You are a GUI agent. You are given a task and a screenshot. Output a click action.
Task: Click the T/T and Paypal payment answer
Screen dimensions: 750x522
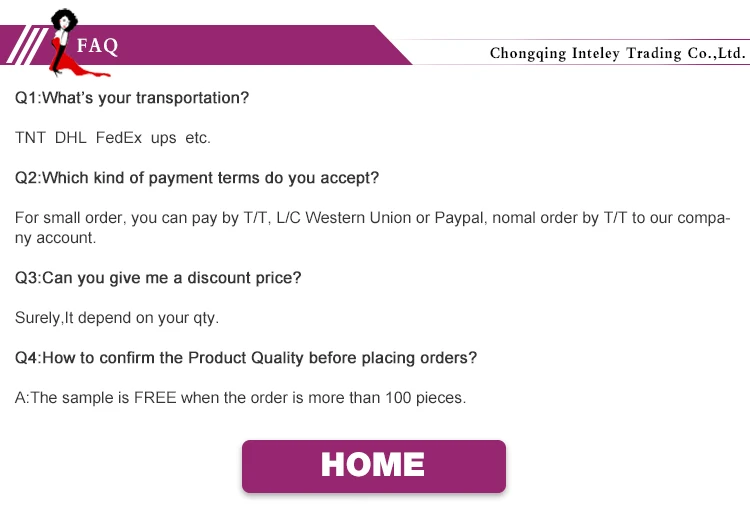(x=372, y=218)
